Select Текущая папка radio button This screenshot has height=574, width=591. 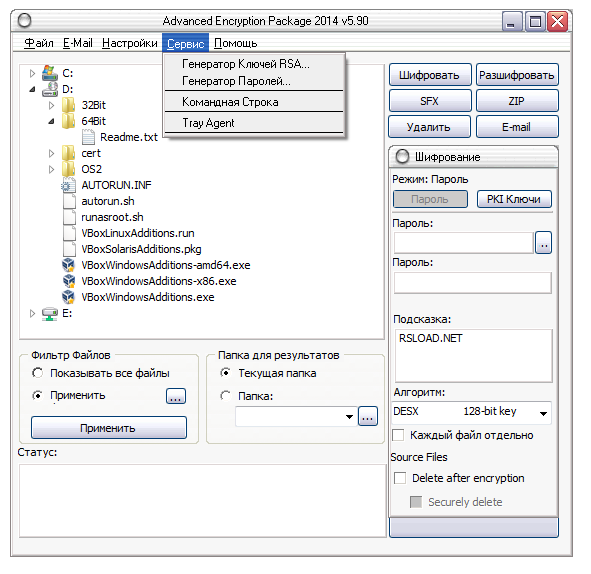pyautogui.click(x=225, y=373)
